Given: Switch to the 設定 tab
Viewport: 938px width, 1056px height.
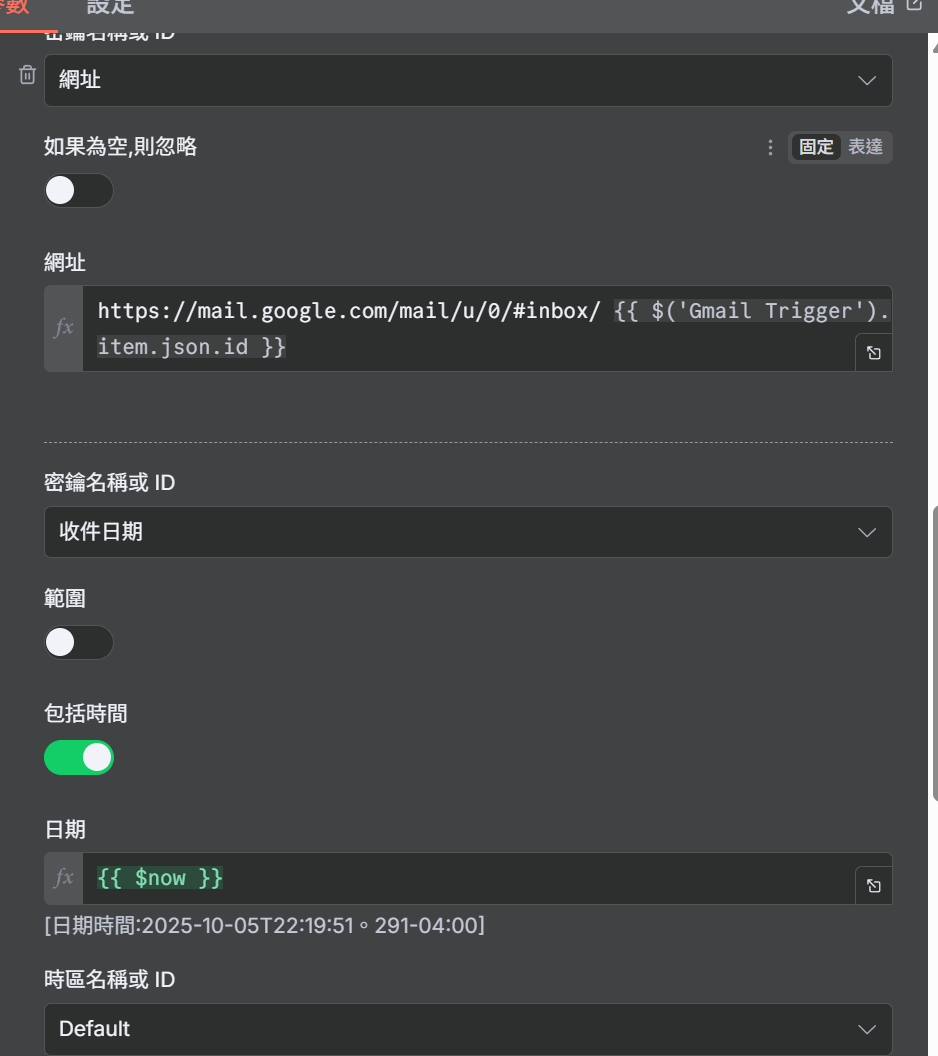Looking at the screenshot, I should click(110, 8).
